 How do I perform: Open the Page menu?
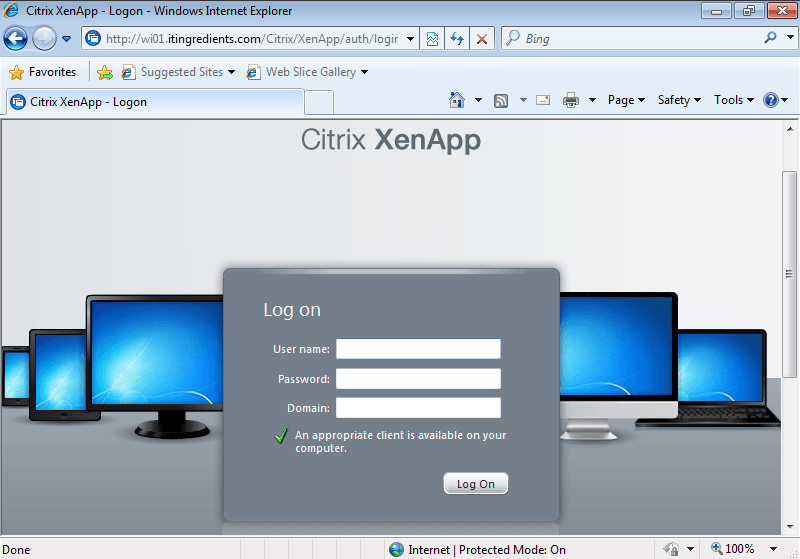pos(627,100)
